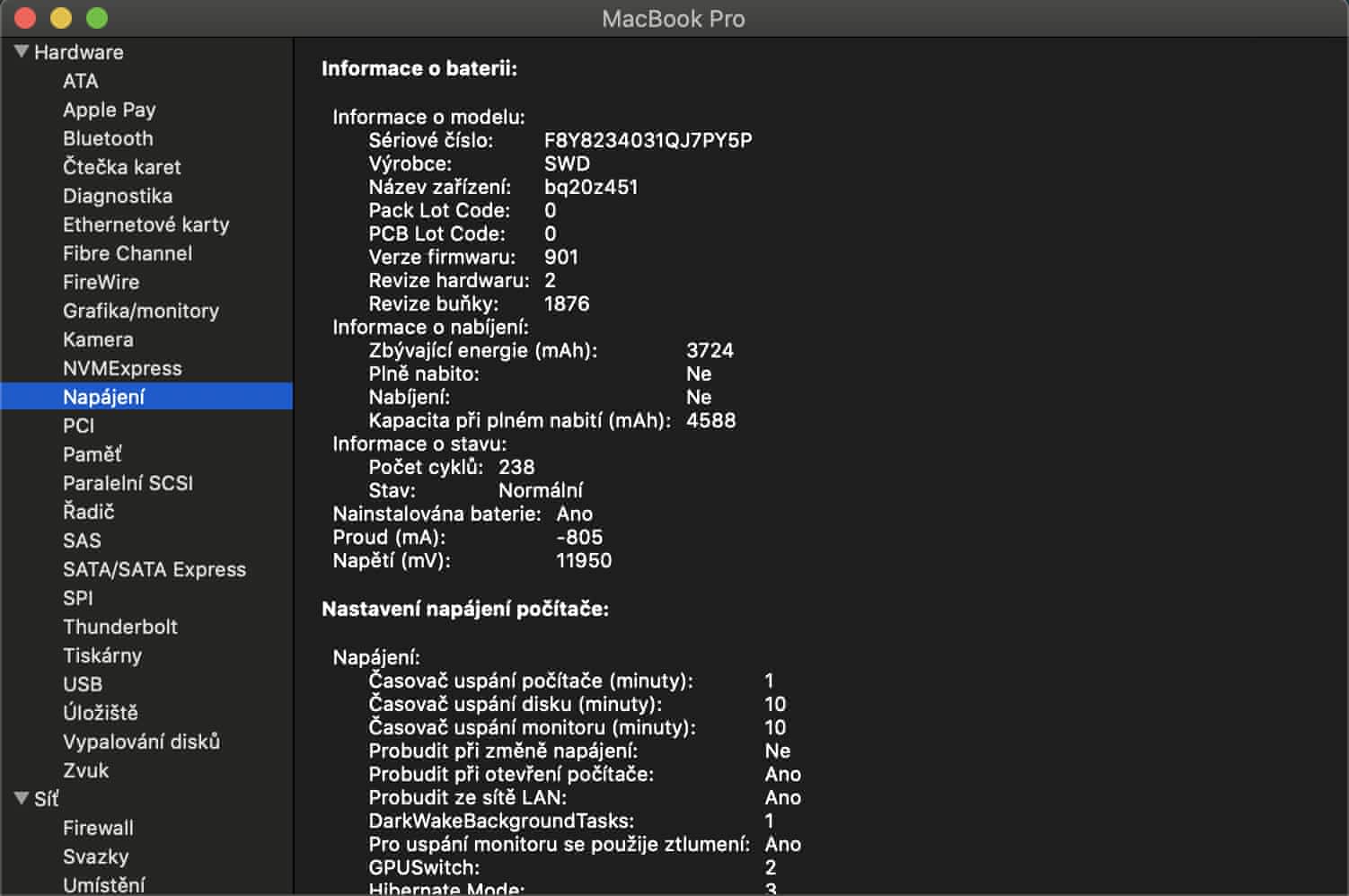
Task: Open the Thunderbolt entry
Action: (x=120, y=627)
